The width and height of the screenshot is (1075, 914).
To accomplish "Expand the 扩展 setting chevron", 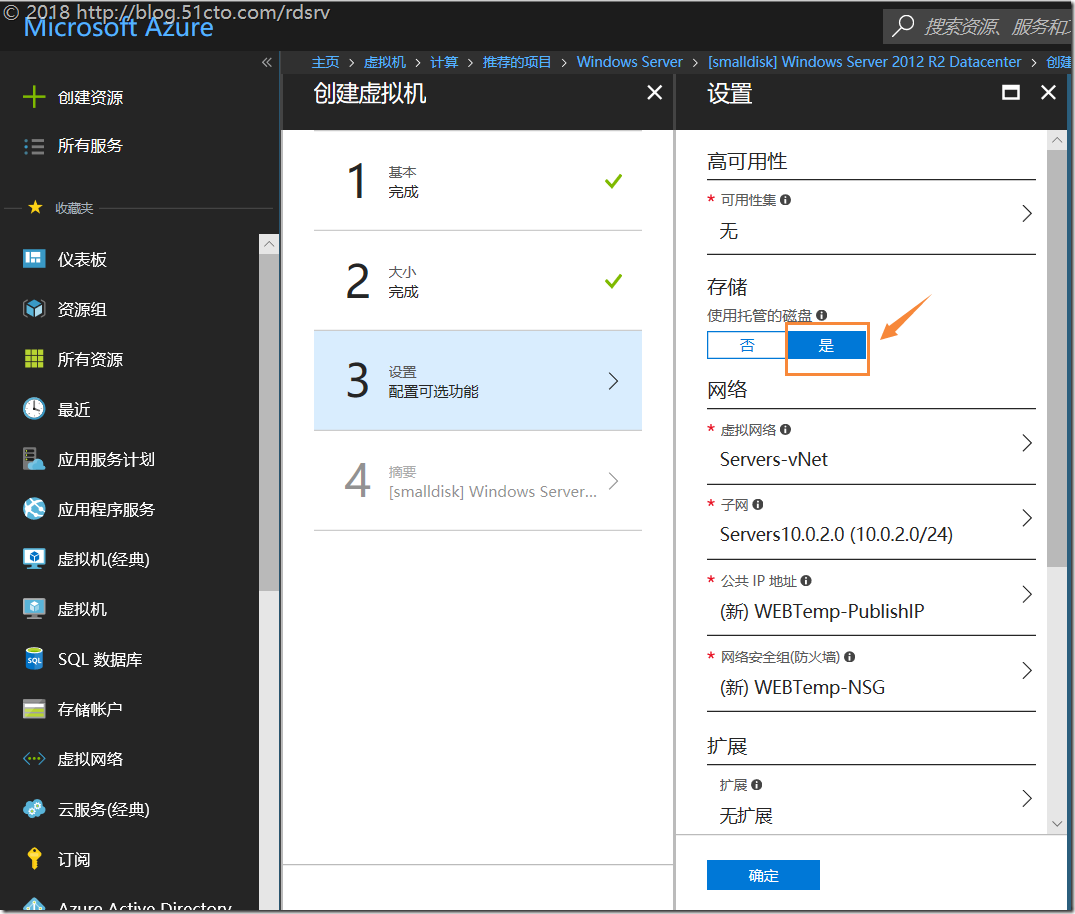I will pyautogui.click(x=1026, y=798).
